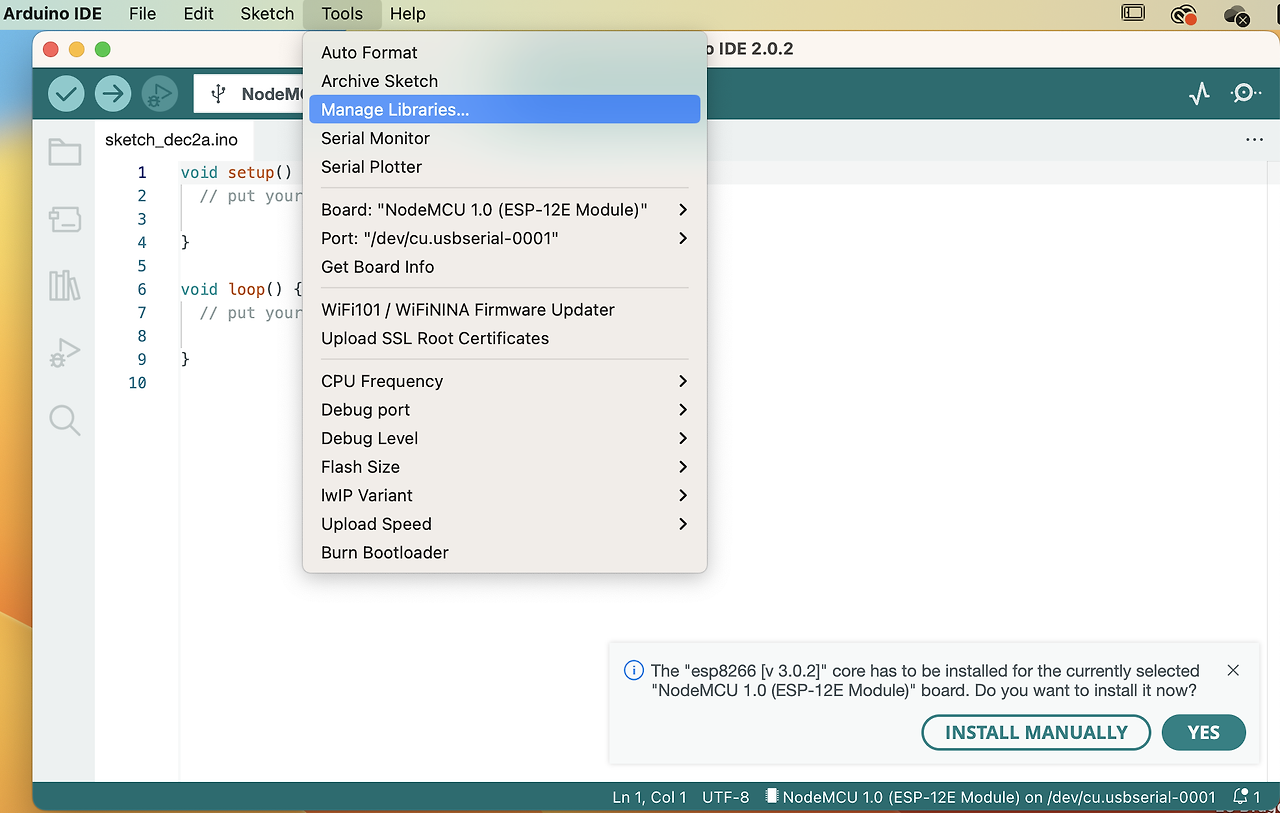
Task: Click the void loop() code line
Action: point(241,289)
